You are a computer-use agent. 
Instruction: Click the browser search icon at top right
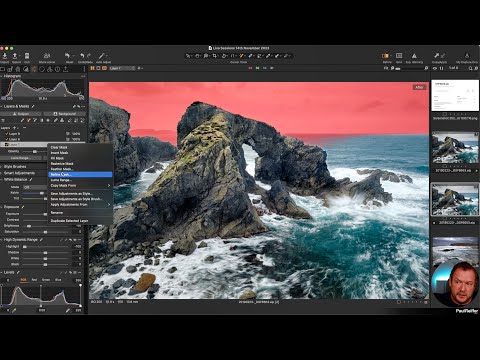click(470, 68)
